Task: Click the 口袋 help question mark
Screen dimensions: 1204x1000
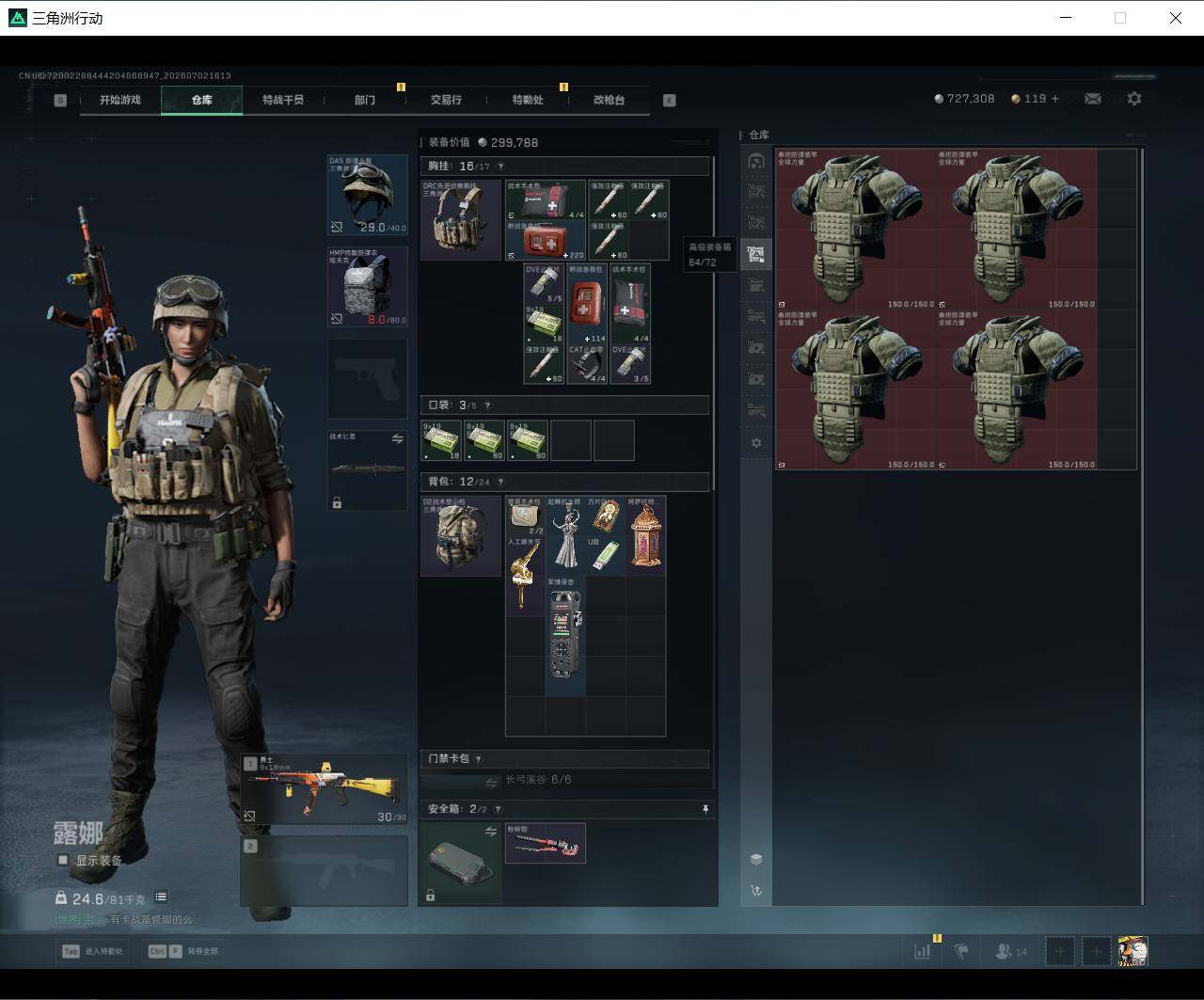Action: point(487,405)
